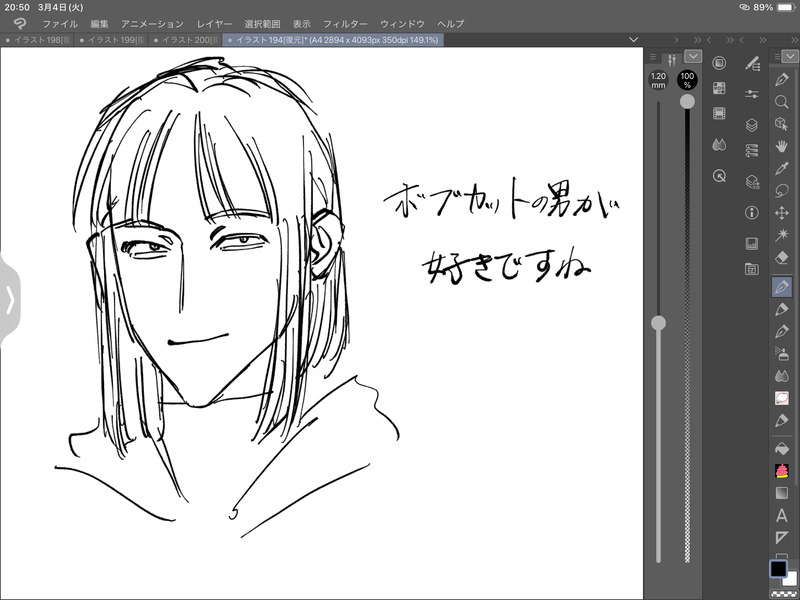Viewport: 800px width, 600px height.
Task: Switch to the イラスト199 canvas tab
Action: click(111, 40)
